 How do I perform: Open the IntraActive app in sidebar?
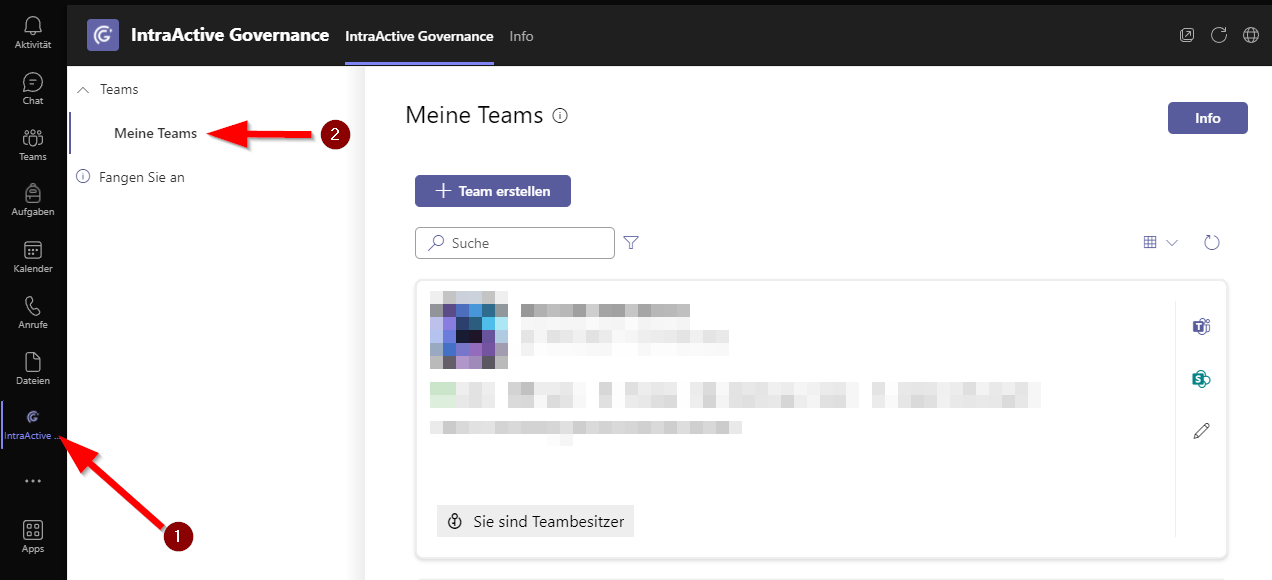pos(33,425)
